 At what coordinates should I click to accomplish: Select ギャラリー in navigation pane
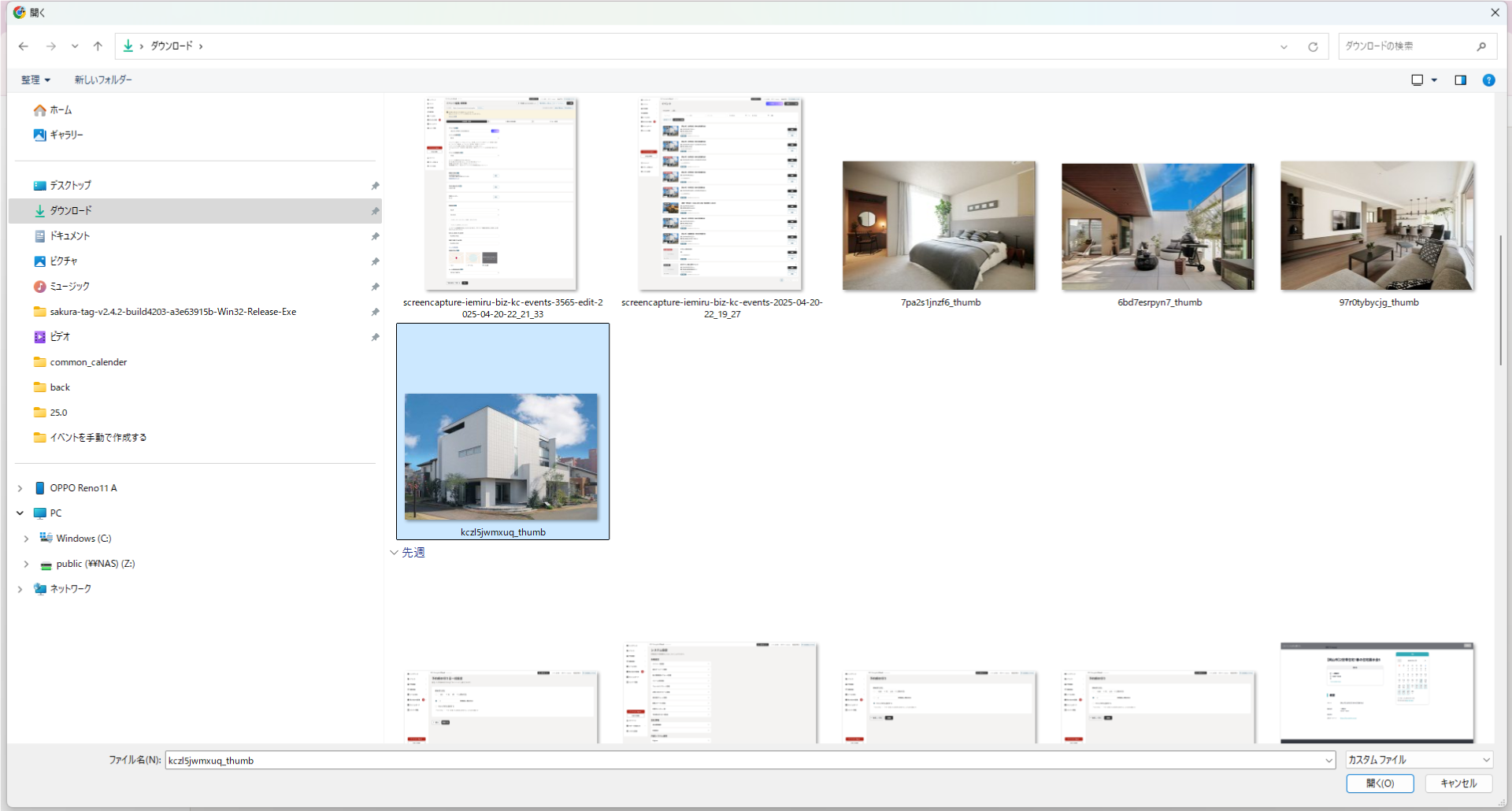pos(58,135)
